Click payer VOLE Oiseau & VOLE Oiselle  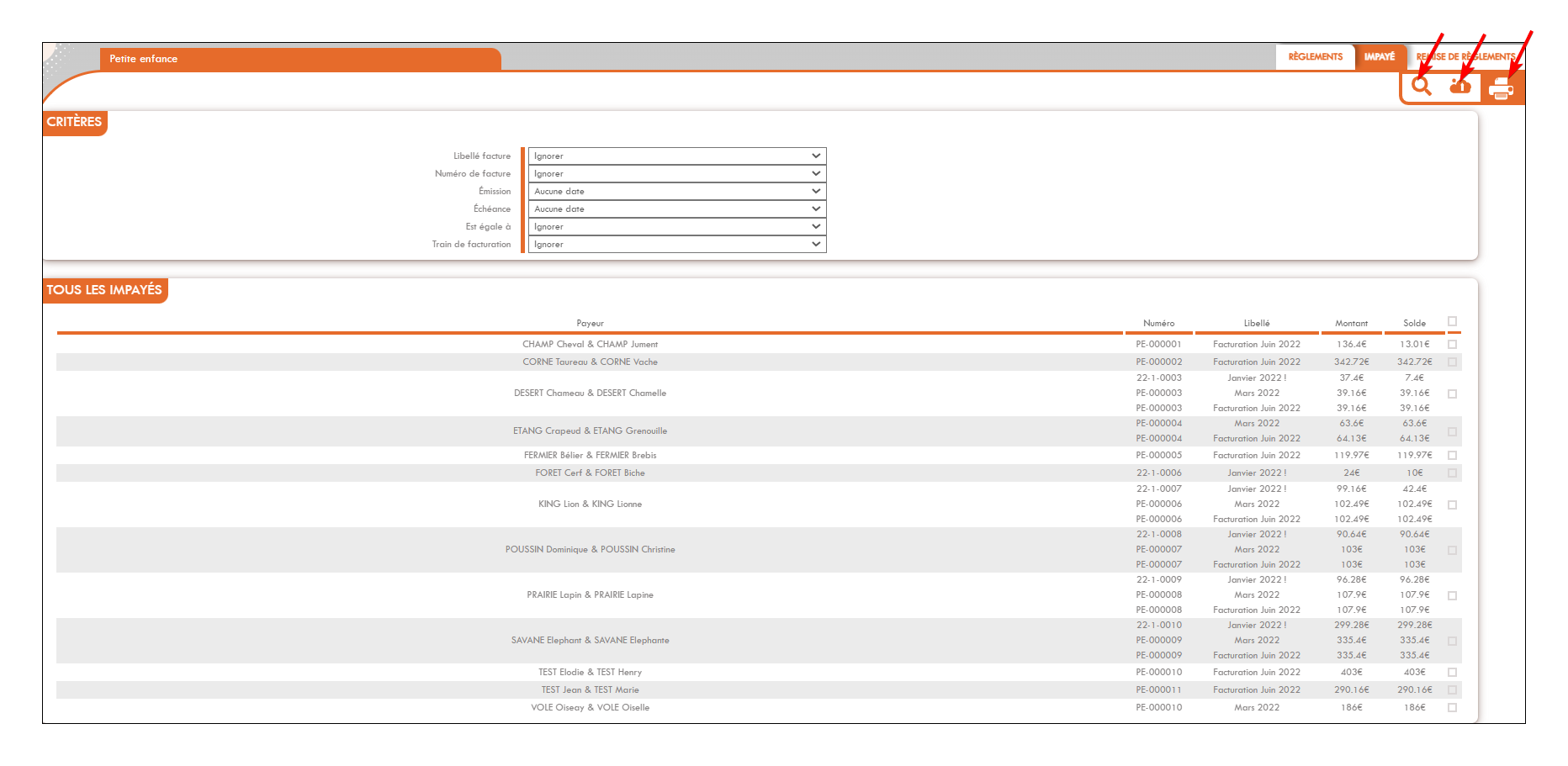click(x=590, y=708)
